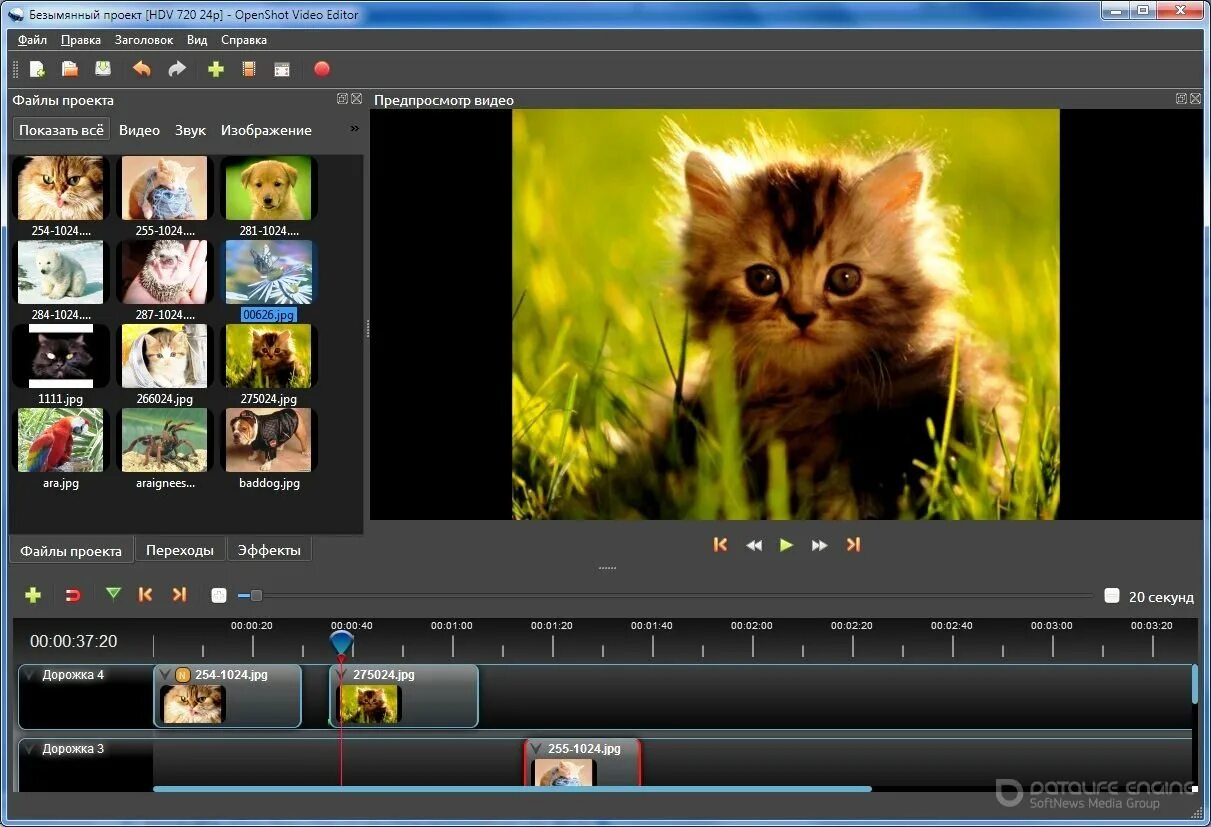Screen dimensions: 1211x827
Task: Add a track with the timeline plus icon
Action: tap(33, 595)
